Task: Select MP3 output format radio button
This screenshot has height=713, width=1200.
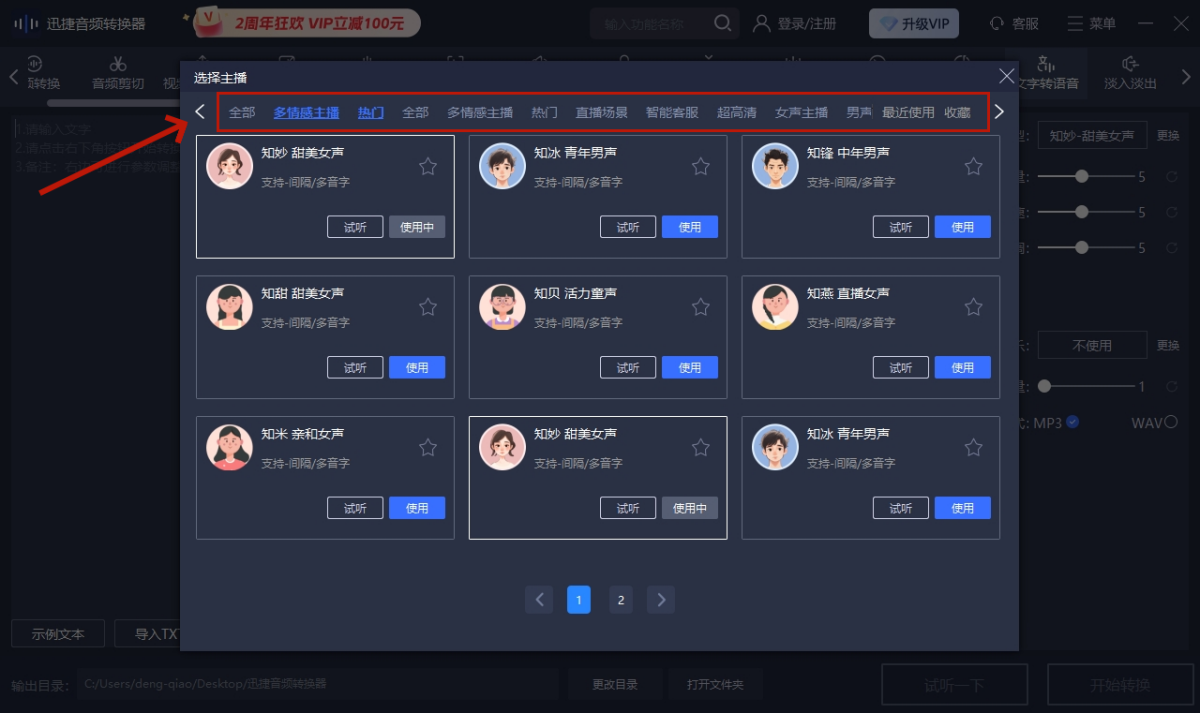Action: pos(1072,422)
